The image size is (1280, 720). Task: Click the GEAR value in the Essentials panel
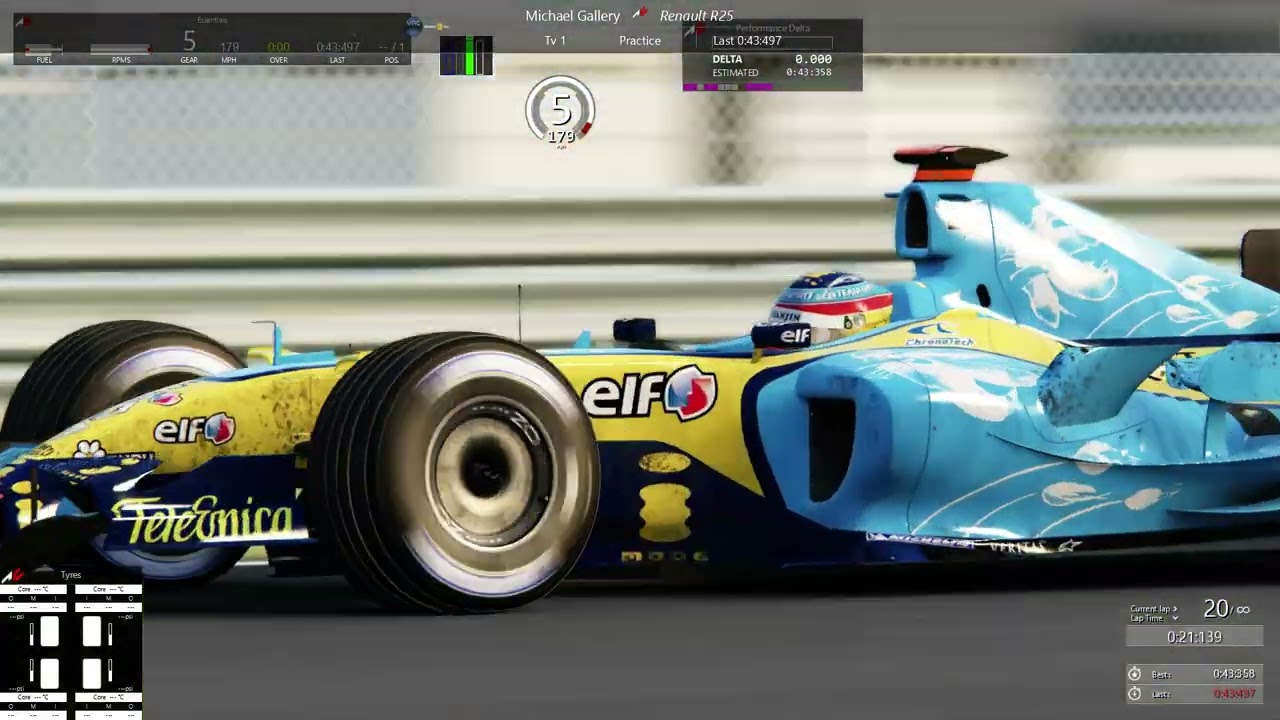click(x=189, y=41)
